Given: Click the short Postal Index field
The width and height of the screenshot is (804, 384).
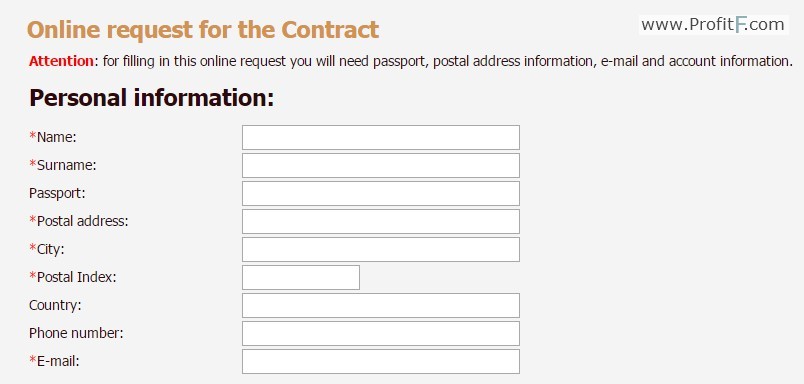Looking at the screenshot, I should point(300,277).
